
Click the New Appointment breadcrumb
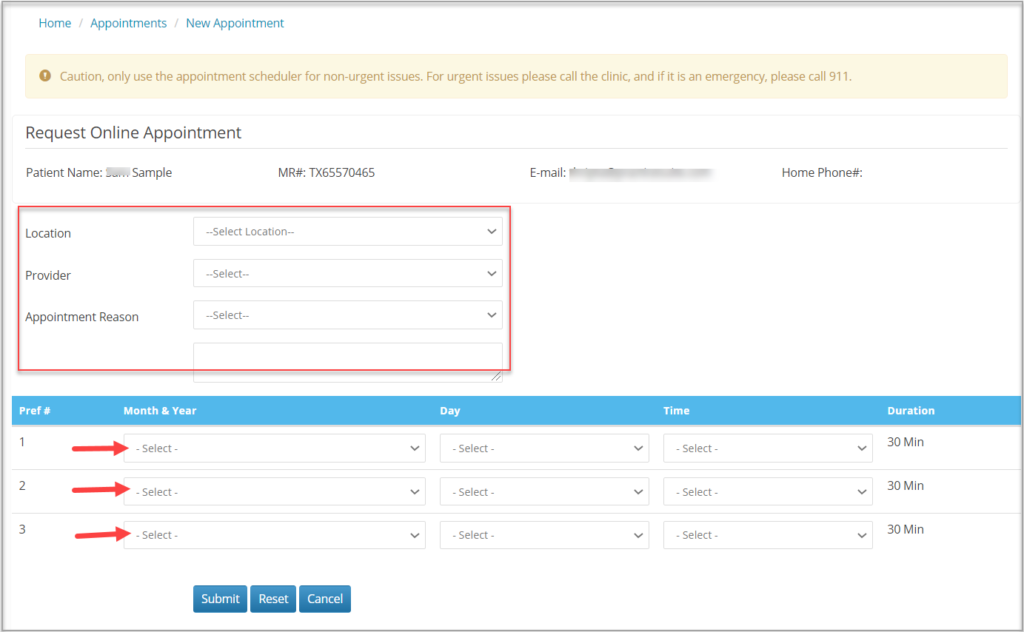tap(235, 23)
